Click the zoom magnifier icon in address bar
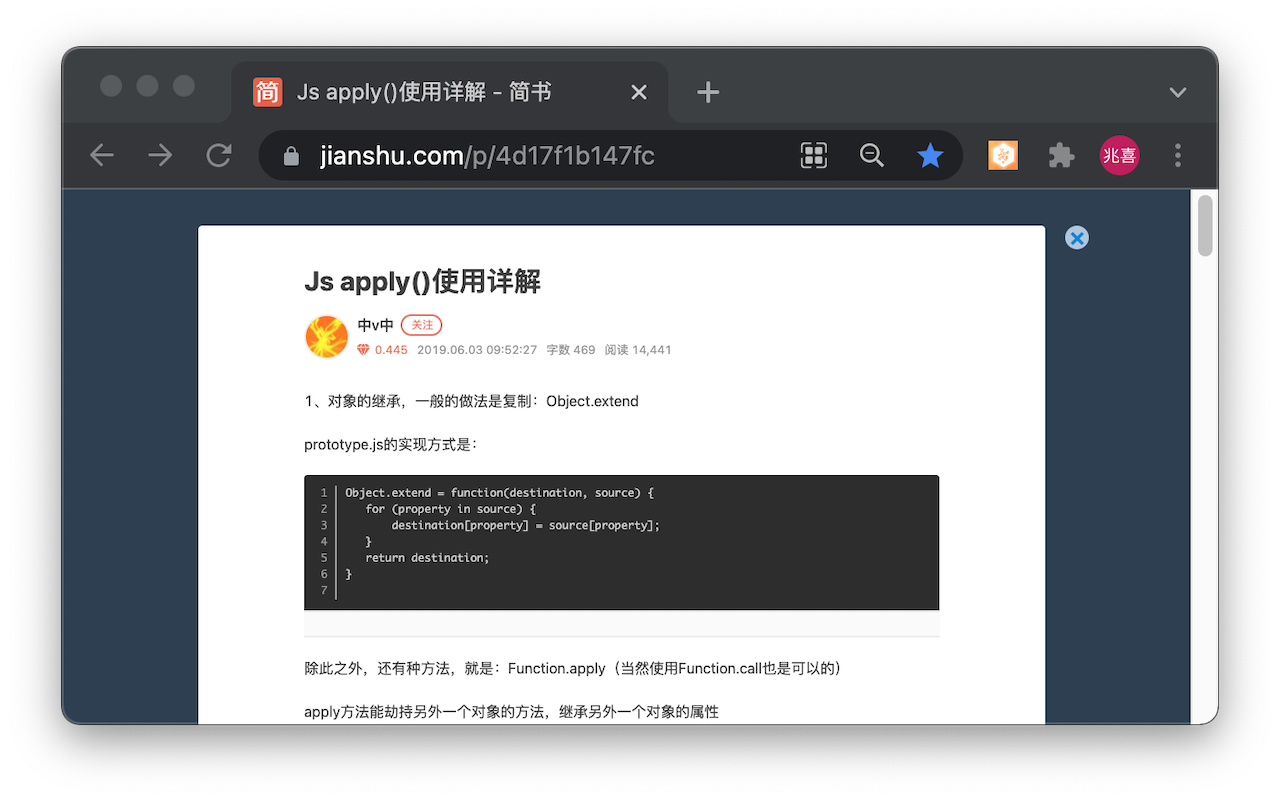Image resolution: width=1280 pixels, height=800 pixels. coord(871,156)
